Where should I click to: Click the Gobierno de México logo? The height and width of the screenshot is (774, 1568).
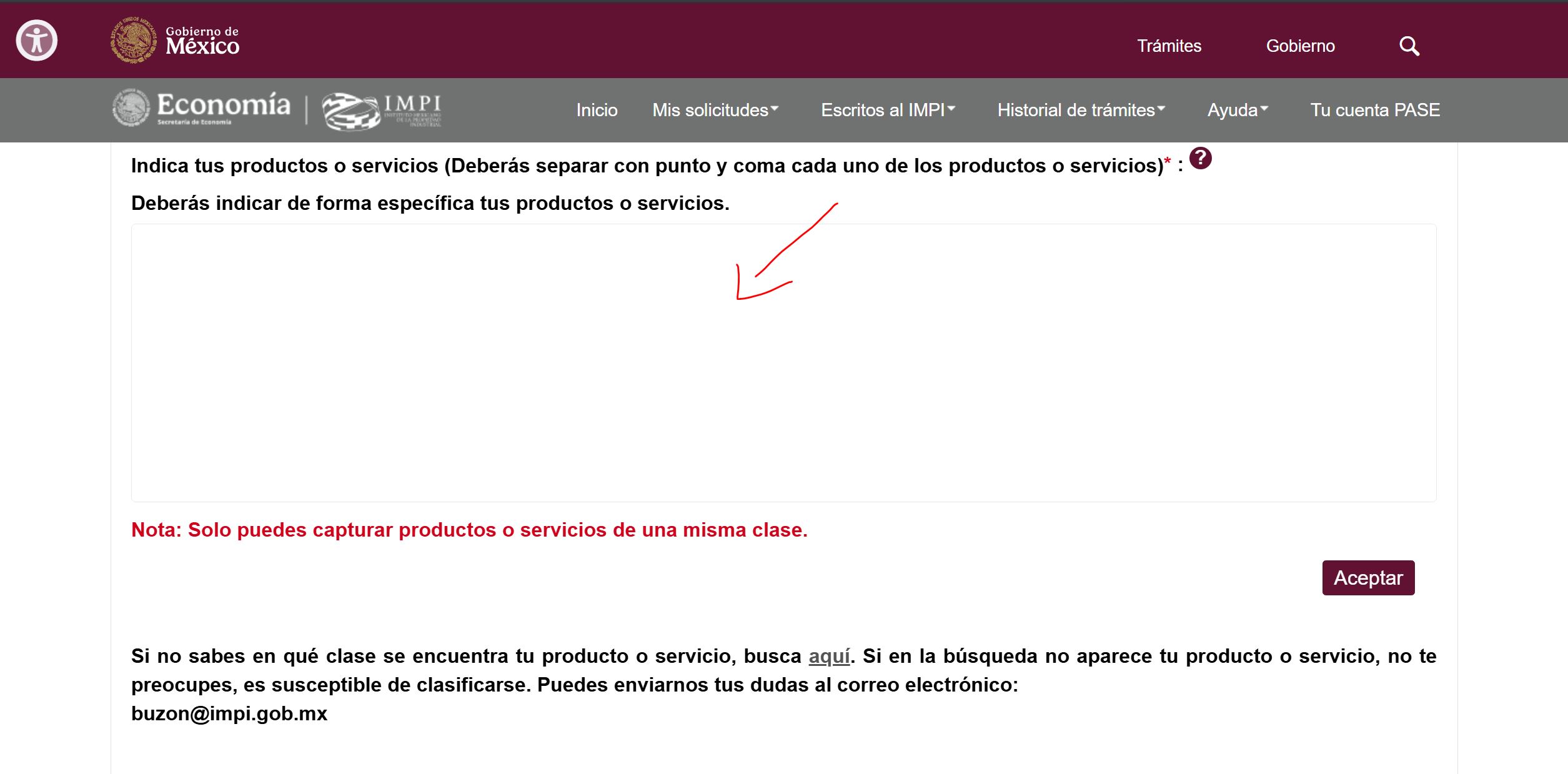[x=175, y=41]
